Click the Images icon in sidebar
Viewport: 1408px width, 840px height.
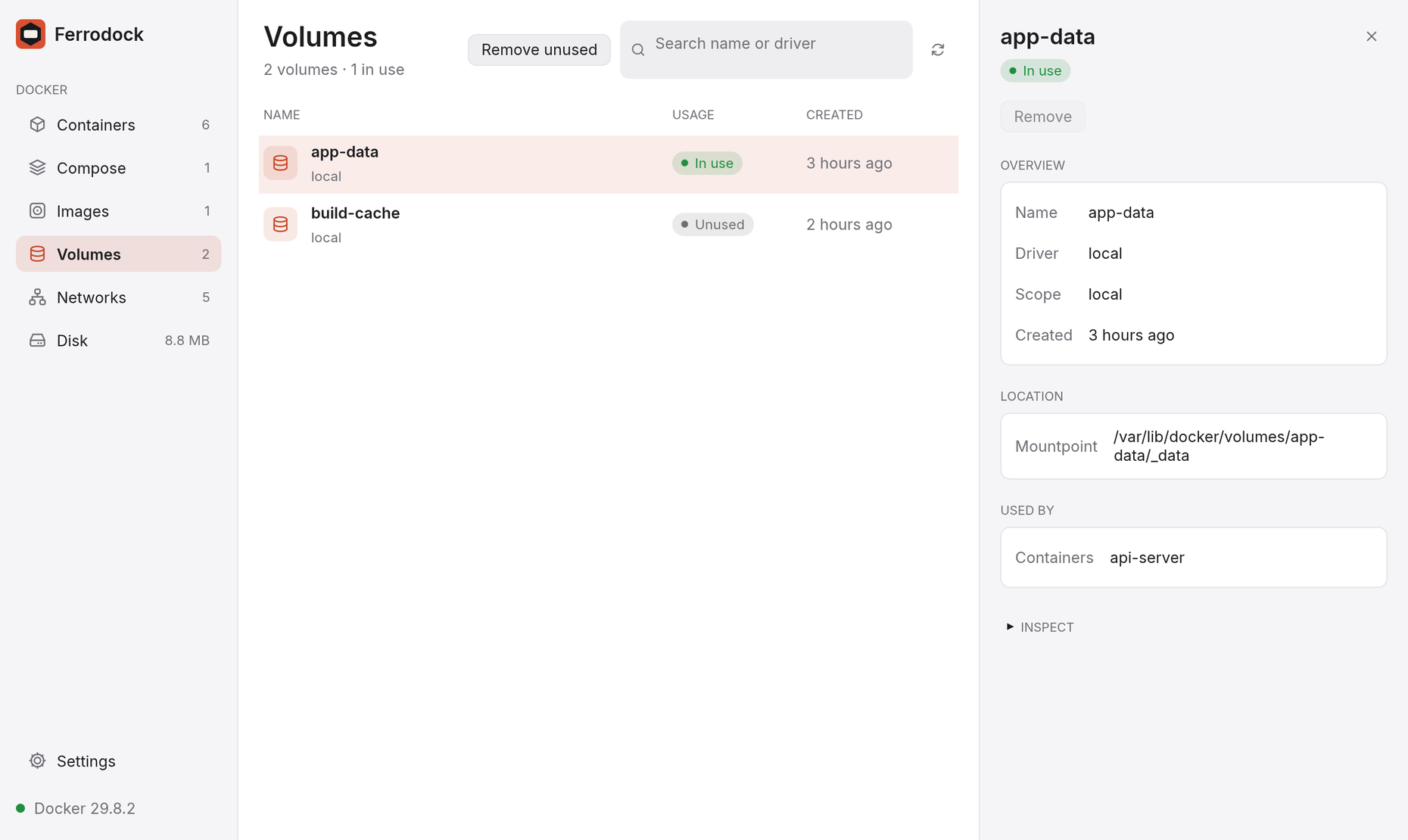pos(37,210)
